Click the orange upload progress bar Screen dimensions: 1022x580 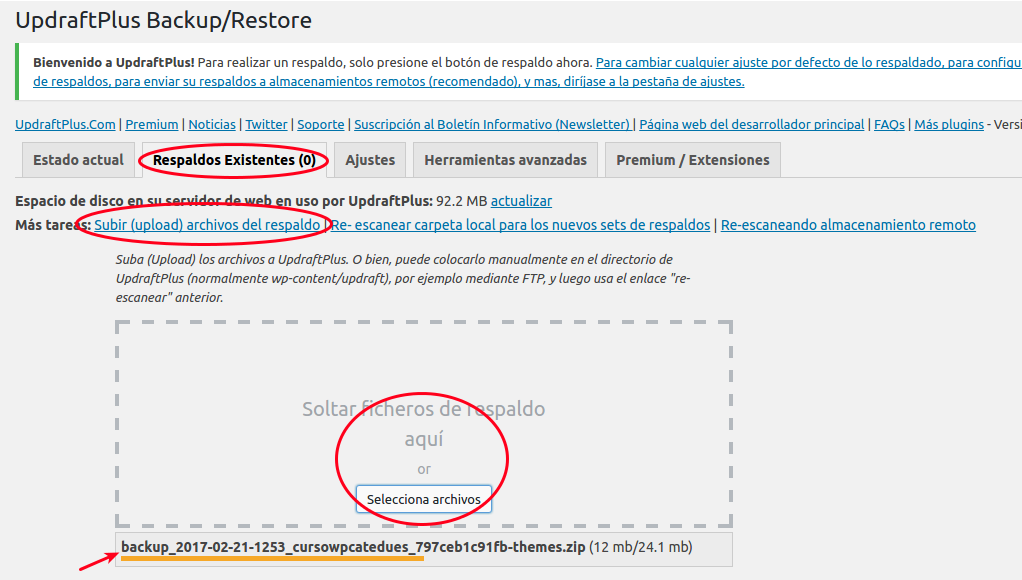(x=272, y=558)
